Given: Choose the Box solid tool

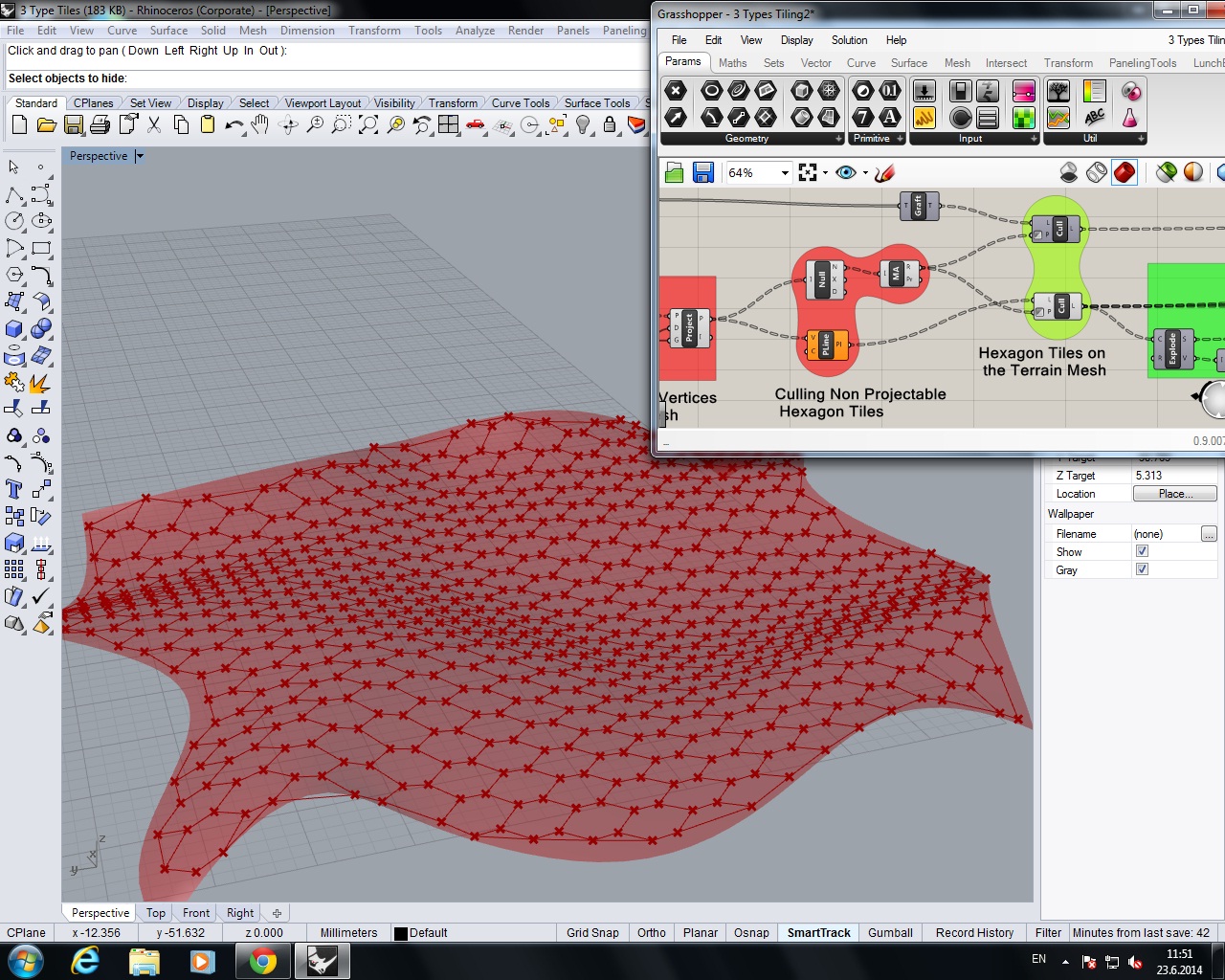Looking at the screenshot, I should (14, 328).
